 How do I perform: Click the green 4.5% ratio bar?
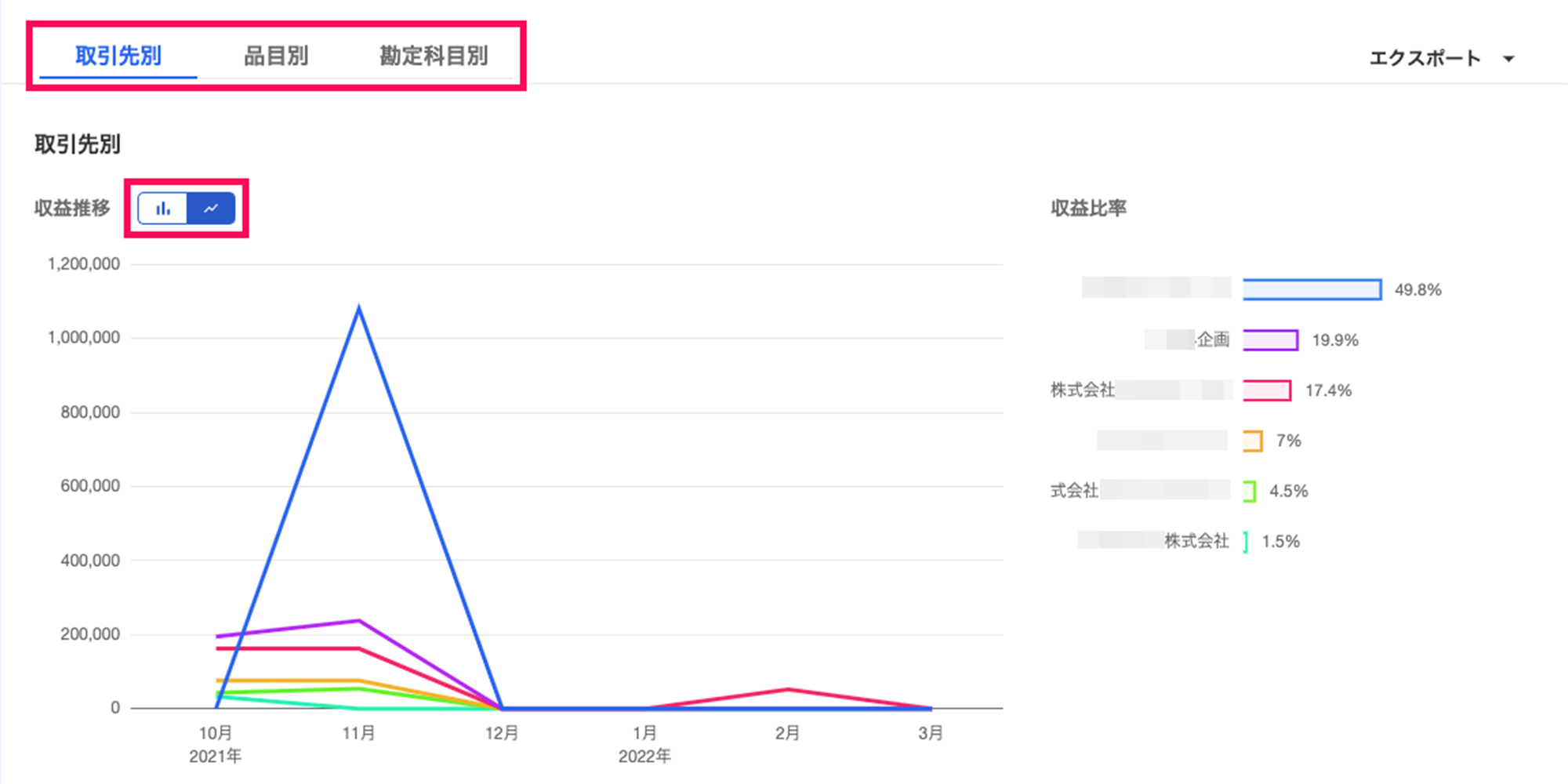point(1250,491)
